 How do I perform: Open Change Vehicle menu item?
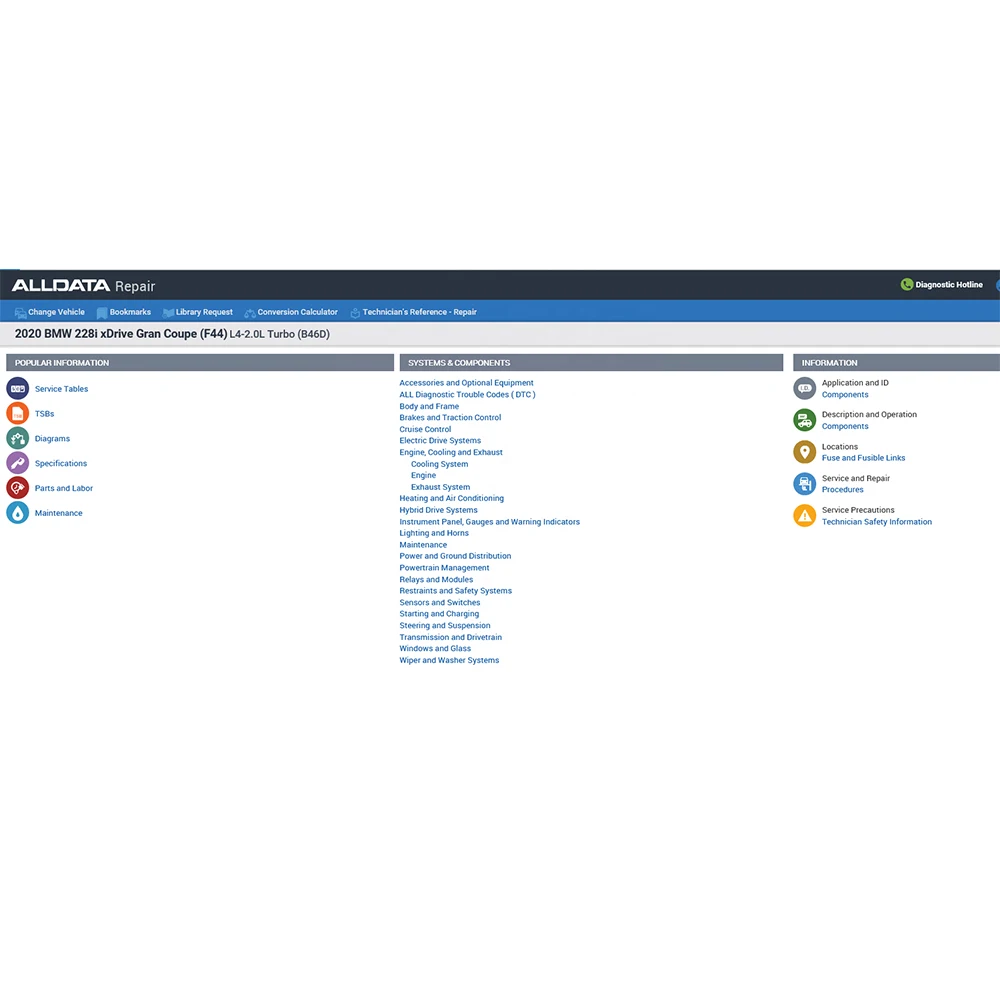56,312
